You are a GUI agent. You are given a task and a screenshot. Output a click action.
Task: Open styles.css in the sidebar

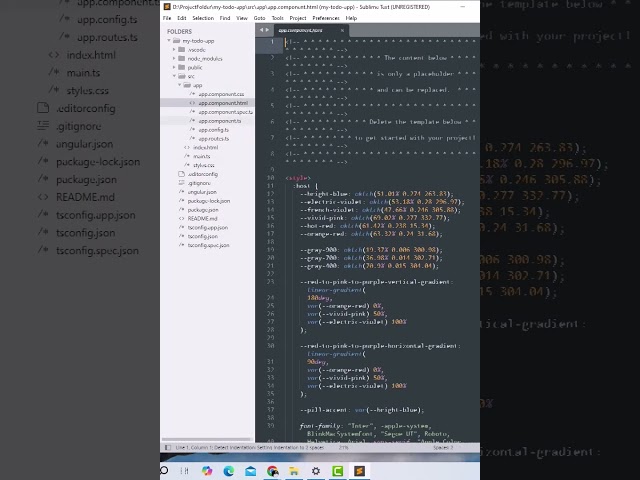tap(204, 165)
